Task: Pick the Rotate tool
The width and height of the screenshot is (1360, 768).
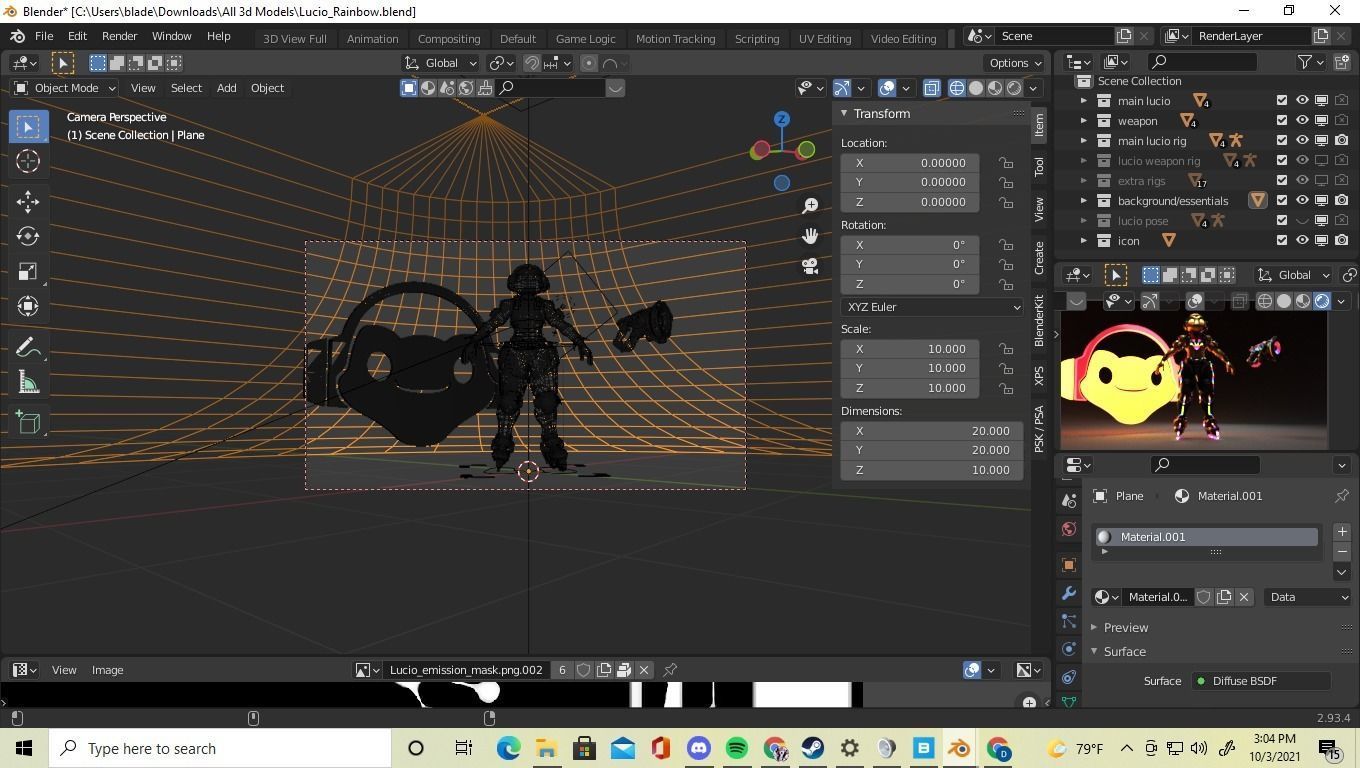Action: pyautogui.click(x=28, y=236)
